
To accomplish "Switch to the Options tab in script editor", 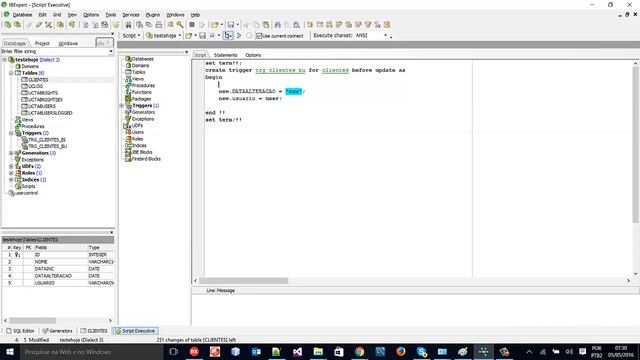I will 253,55.
